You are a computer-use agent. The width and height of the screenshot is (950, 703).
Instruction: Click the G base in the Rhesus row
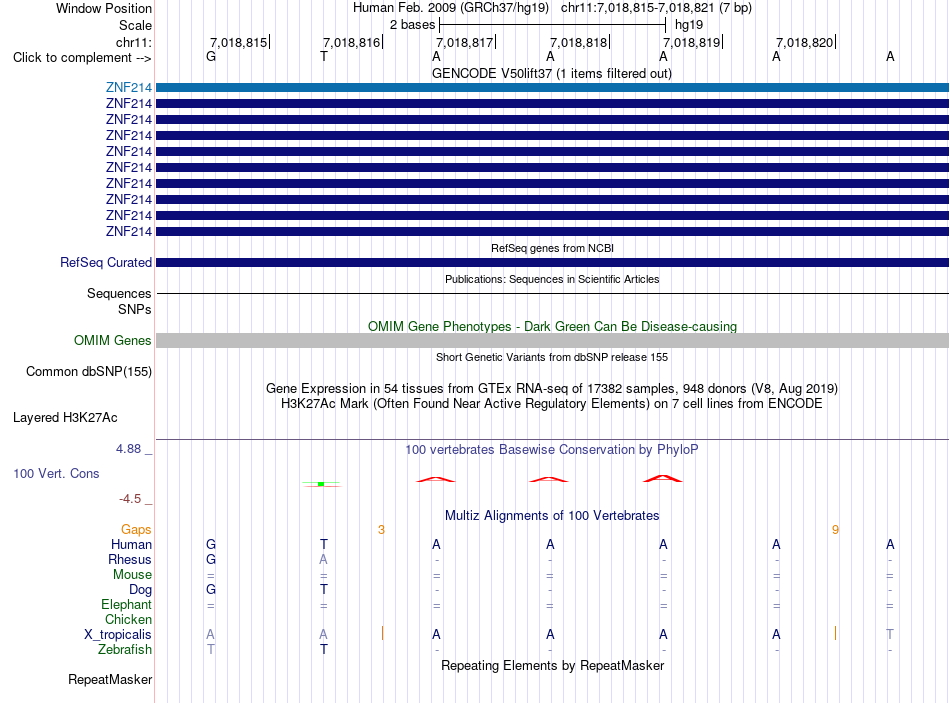211,559
